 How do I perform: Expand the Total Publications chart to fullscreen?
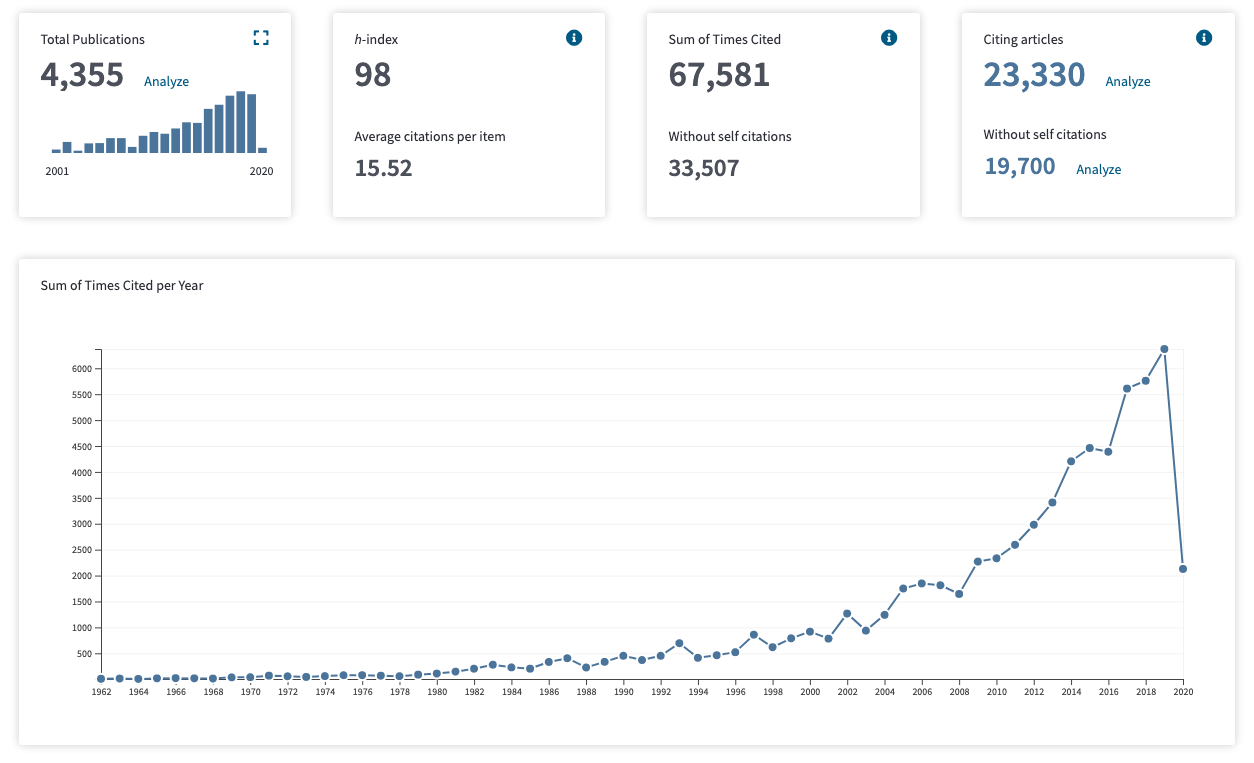tap(261, 38)
